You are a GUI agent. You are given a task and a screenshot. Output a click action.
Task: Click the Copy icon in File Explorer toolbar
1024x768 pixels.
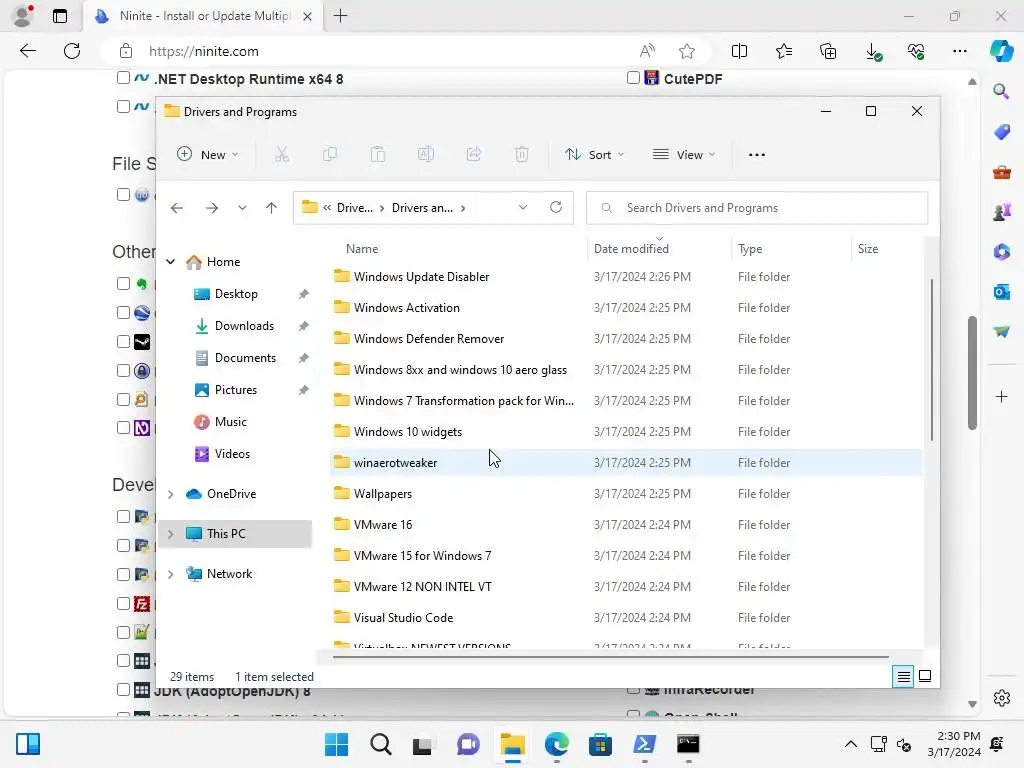coord(330,155)
